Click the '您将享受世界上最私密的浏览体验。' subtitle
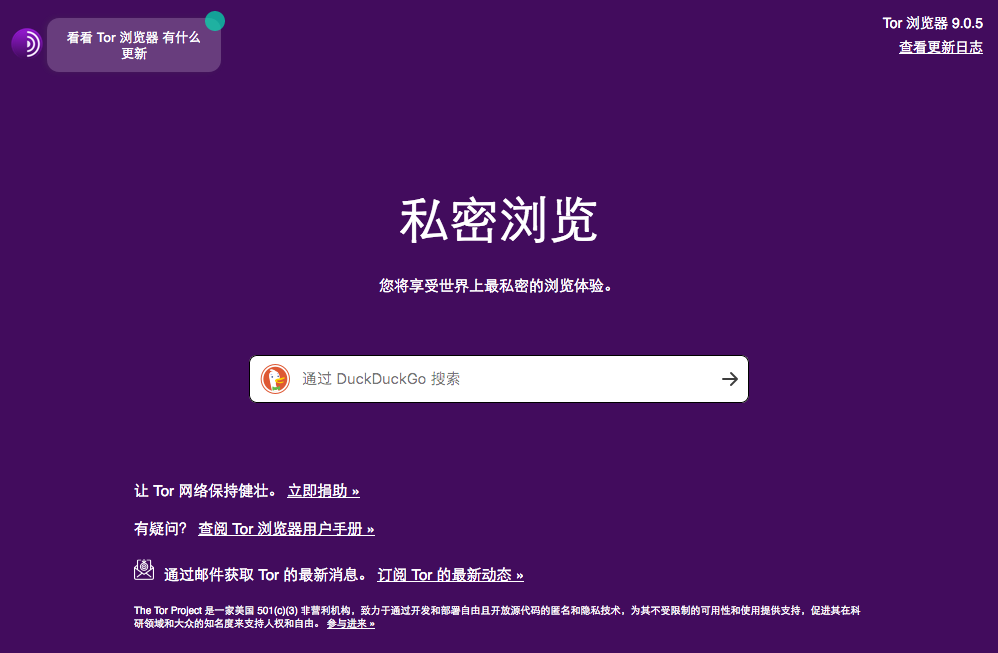 [x=495, y=286]
